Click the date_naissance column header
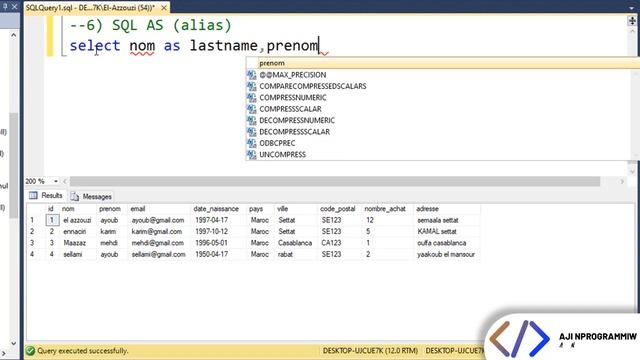The height and width of the screenshot is (360, 640). coord(216,209)
